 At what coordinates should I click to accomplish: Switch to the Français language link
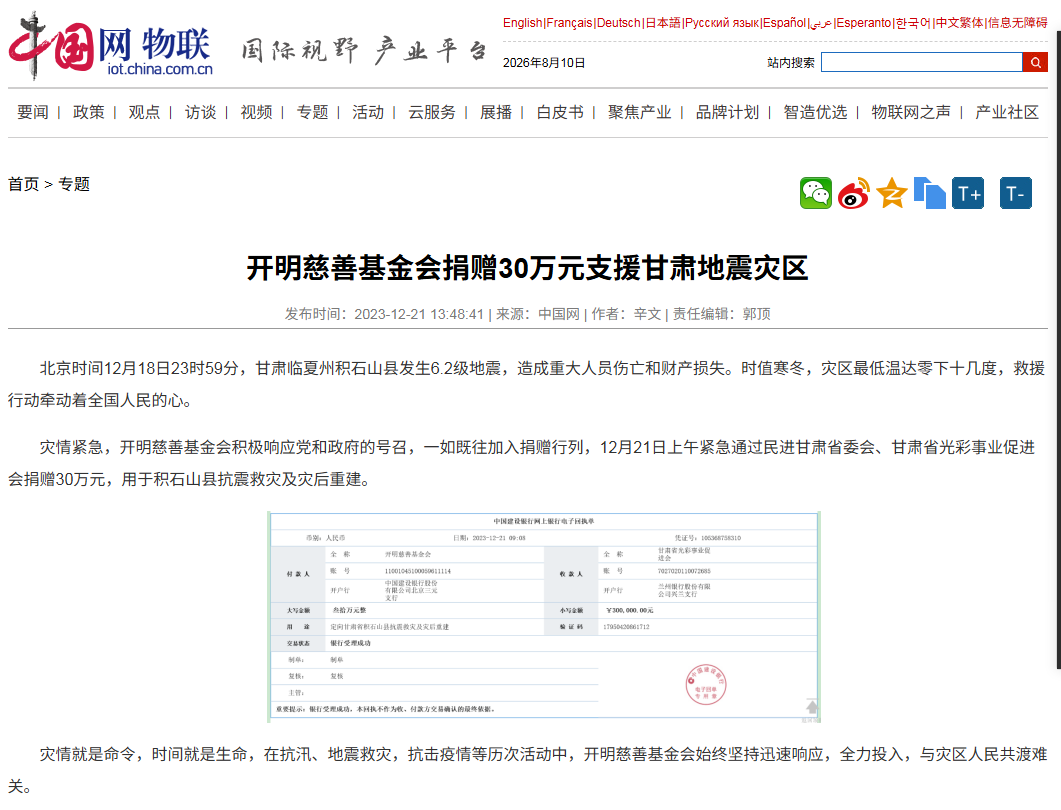(x=569, y=22)
